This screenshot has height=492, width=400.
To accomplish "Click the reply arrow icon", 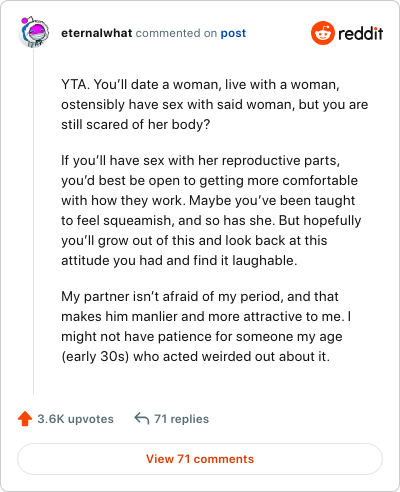I will pos(141,418).
